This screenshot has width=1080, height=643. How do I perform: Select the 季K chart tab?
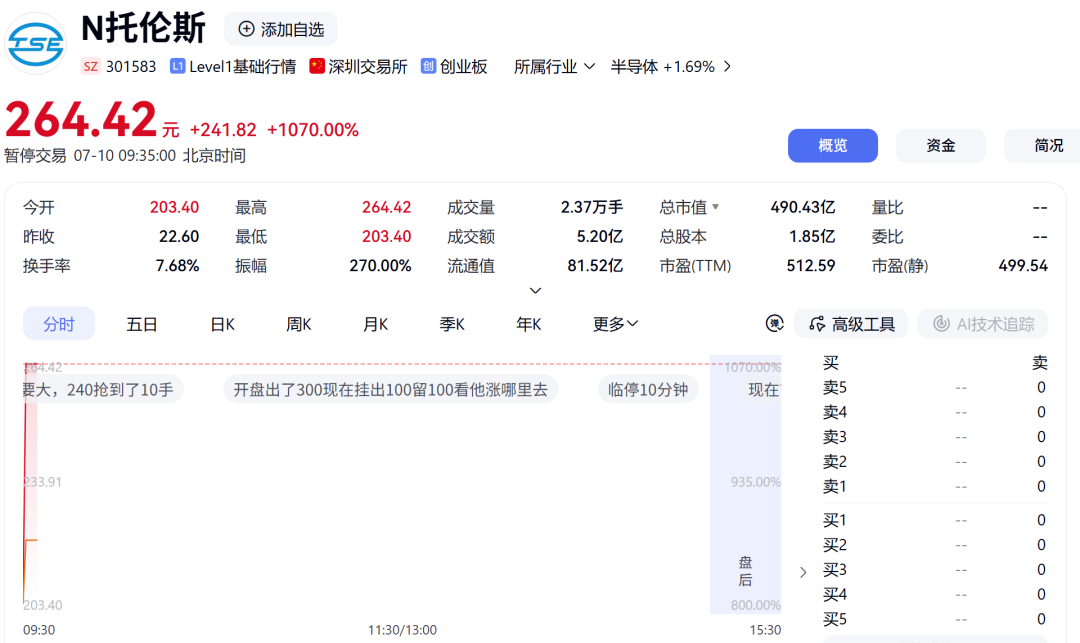click(x=452, y=324)
